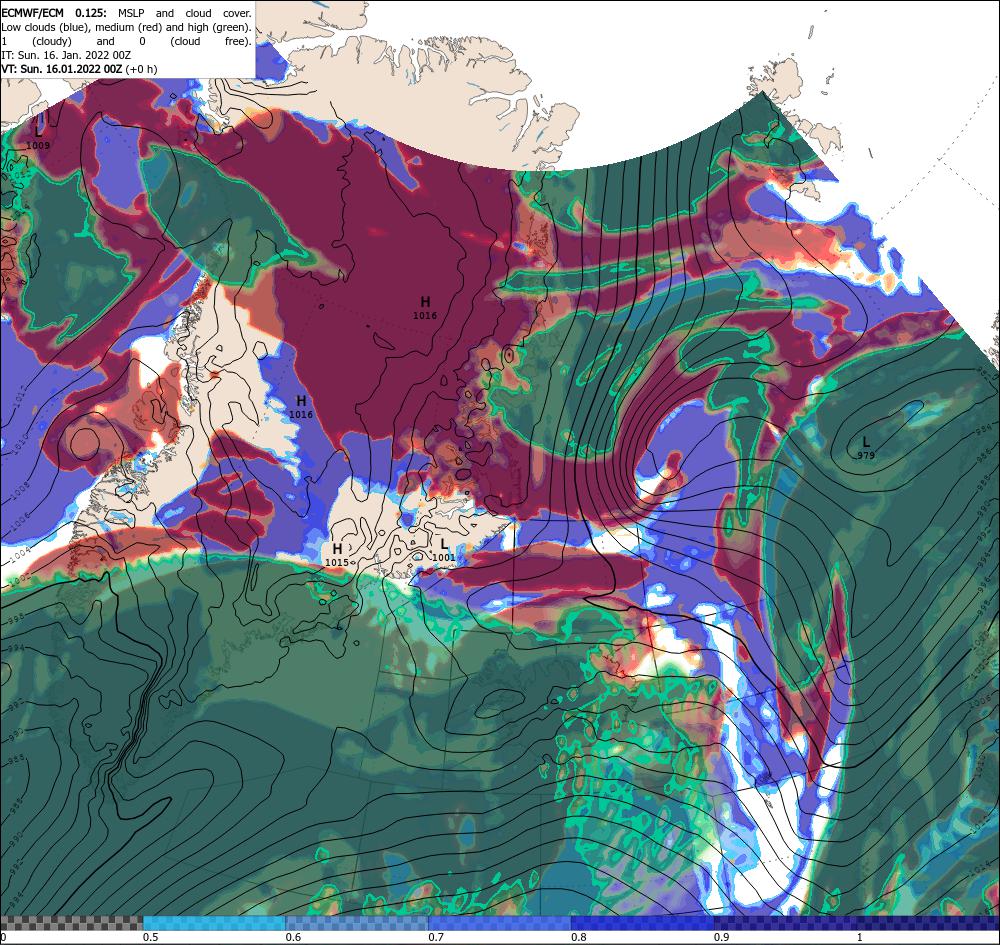Click the 0.6–0.7 colorbar segment
Viewport: 1000px width, 945px height.
[357, 923]
